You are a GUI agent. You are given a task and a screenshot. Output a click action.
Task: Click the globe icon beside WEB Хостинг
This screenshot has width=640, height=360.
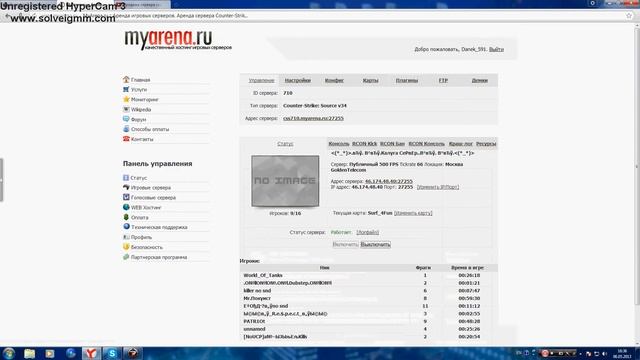(x=126, y=207)
